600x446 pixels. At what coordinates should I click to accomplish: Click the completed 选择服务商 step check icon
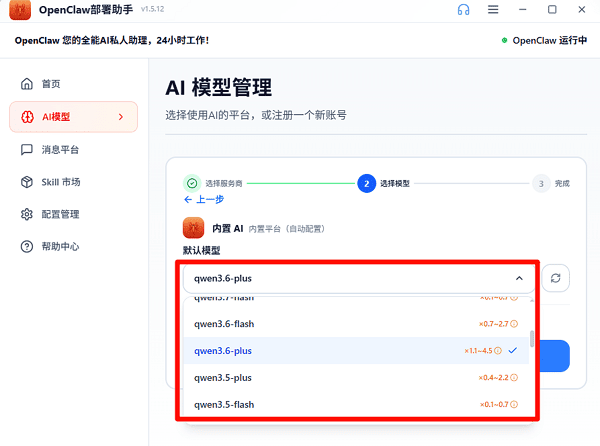pos(192,184)
